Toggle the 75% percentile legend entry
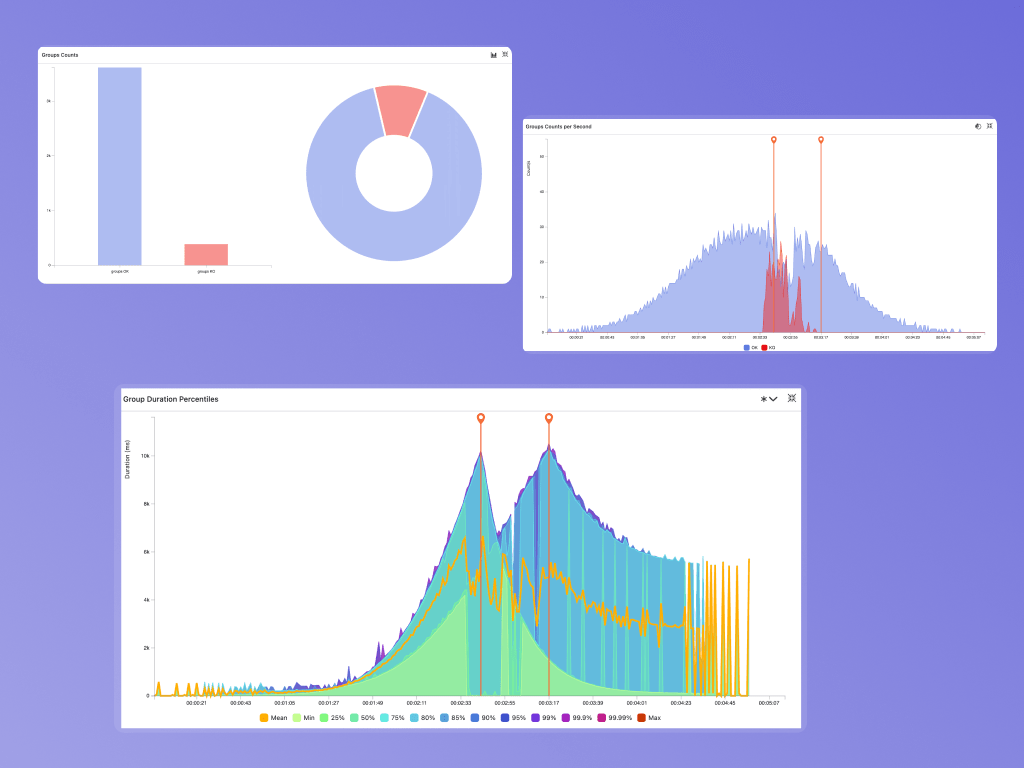The image size is (1024, 768). tap(392, 718)
